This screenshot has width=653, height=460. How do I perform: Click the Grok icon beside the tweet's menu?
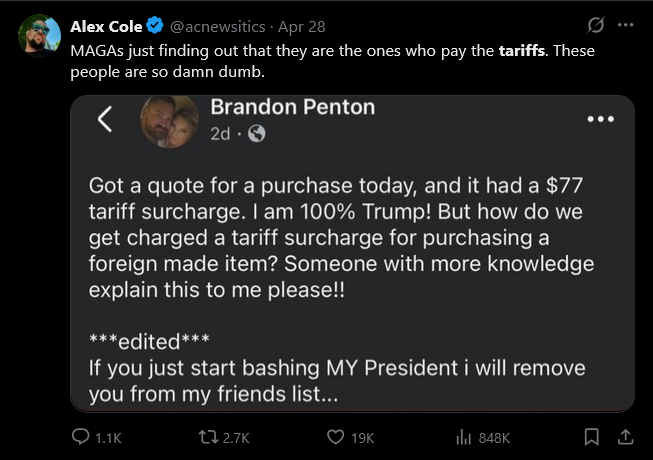tap(596, 25)
